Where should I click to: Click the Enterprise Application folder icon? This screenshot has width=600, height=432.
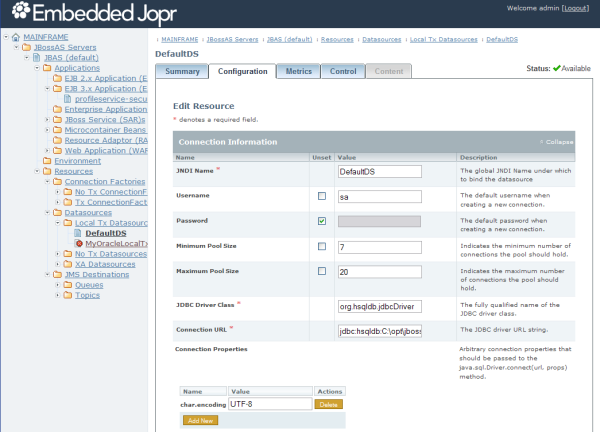click(57, 109)
